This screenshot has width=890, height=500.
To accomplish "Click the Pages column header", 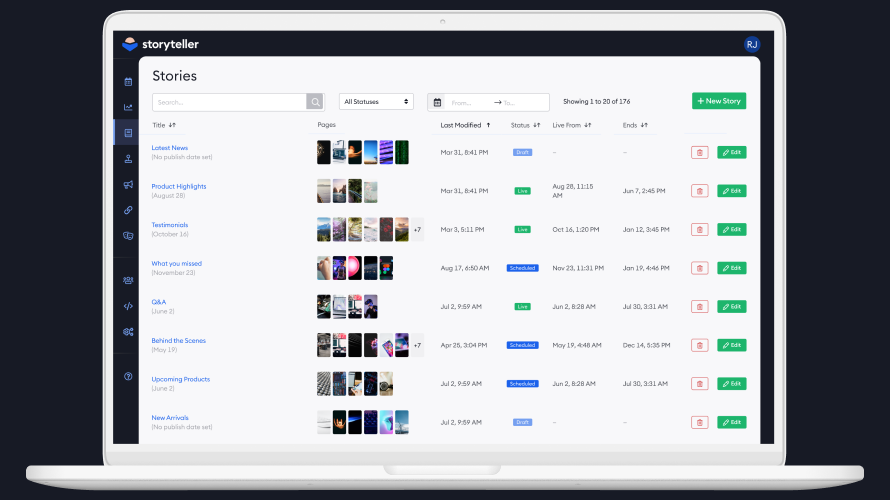I will tap(326, 125).
